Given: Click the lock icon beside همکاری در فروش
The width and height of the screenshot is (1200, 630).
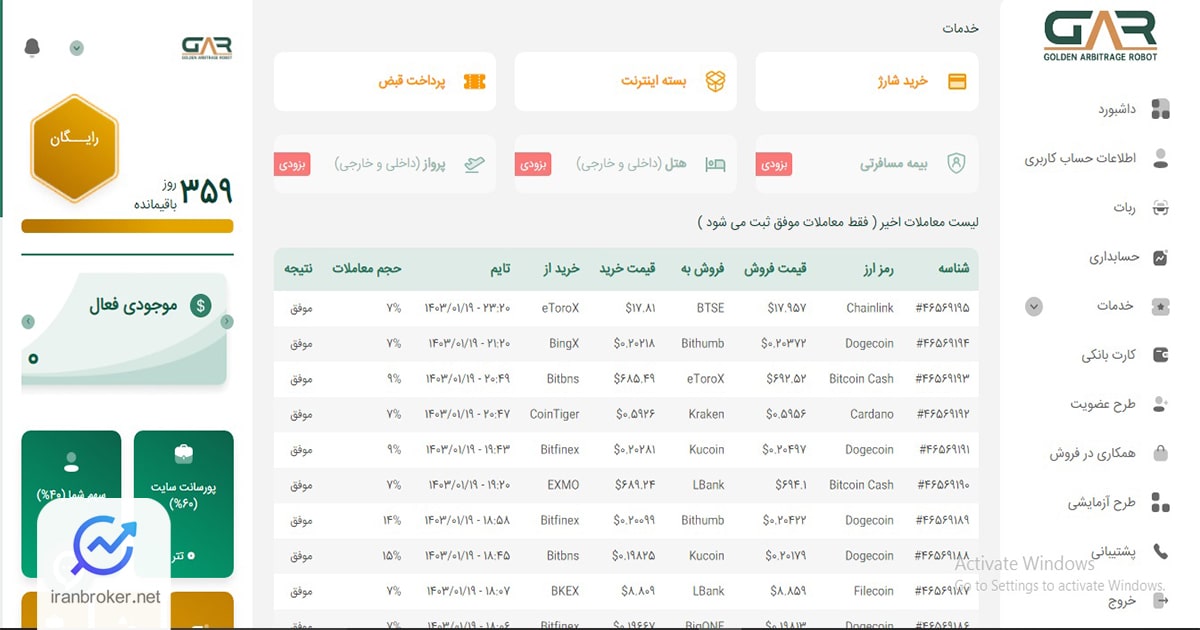Looking at the screenshot, I should pos(1160,453).
